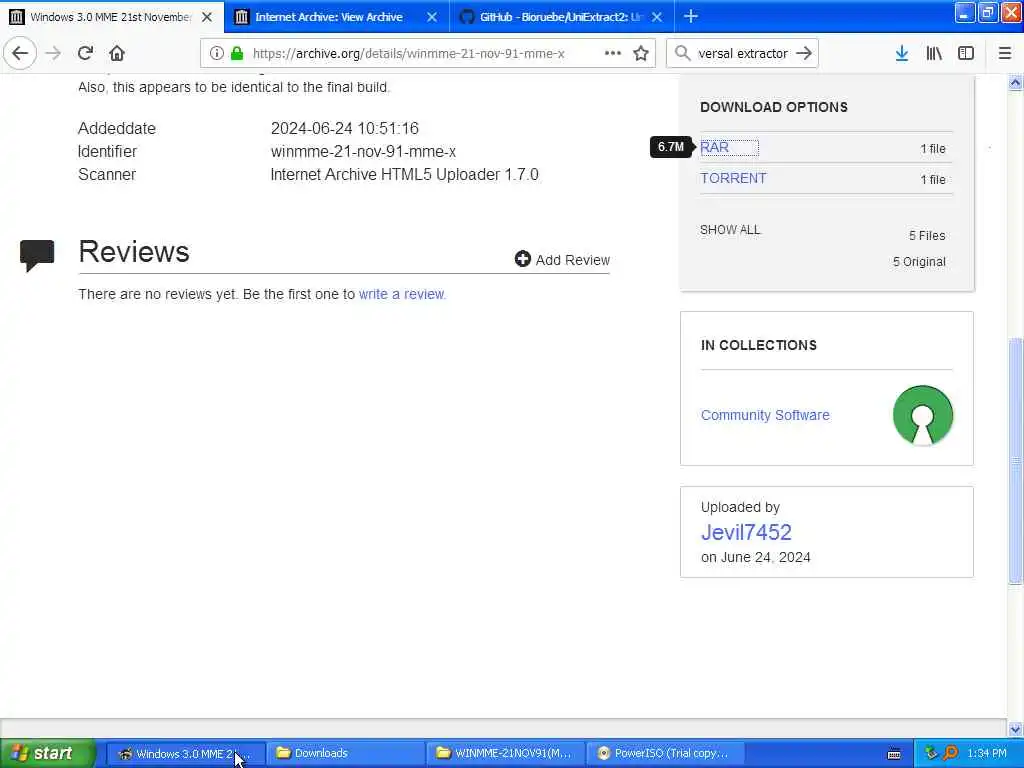Open the Library bookmarks icon
1024x768 pixels.
click(x=934, y=53)
